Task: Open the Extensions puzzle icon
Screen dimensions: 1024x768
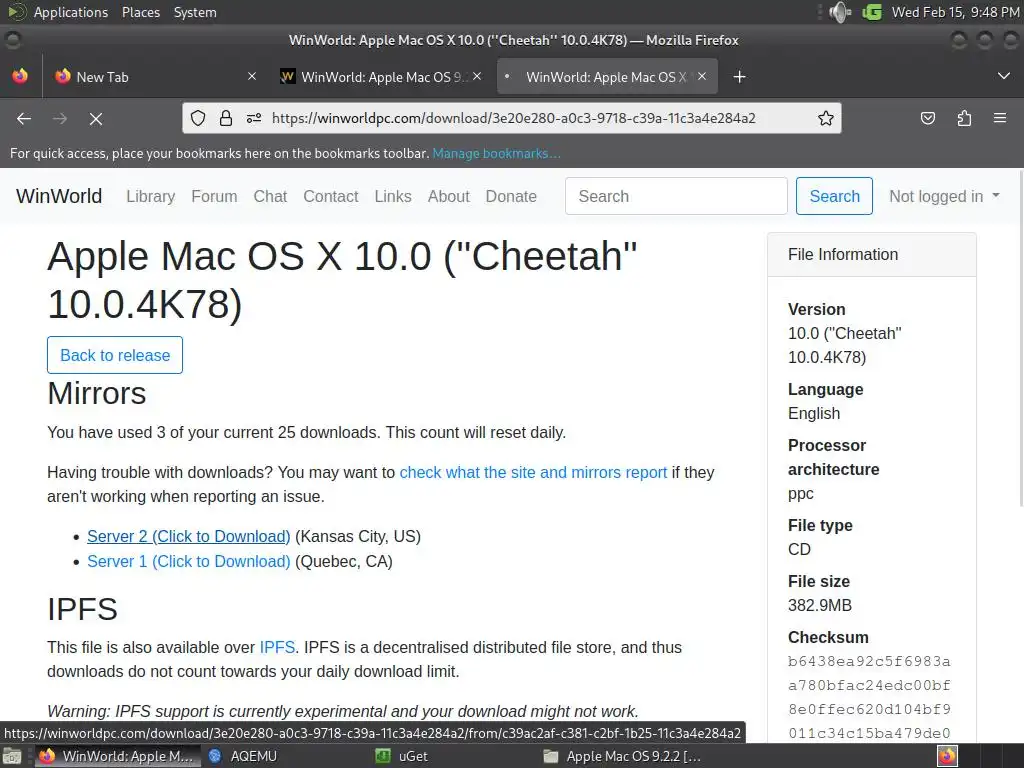Action: [x=964, y=118]
